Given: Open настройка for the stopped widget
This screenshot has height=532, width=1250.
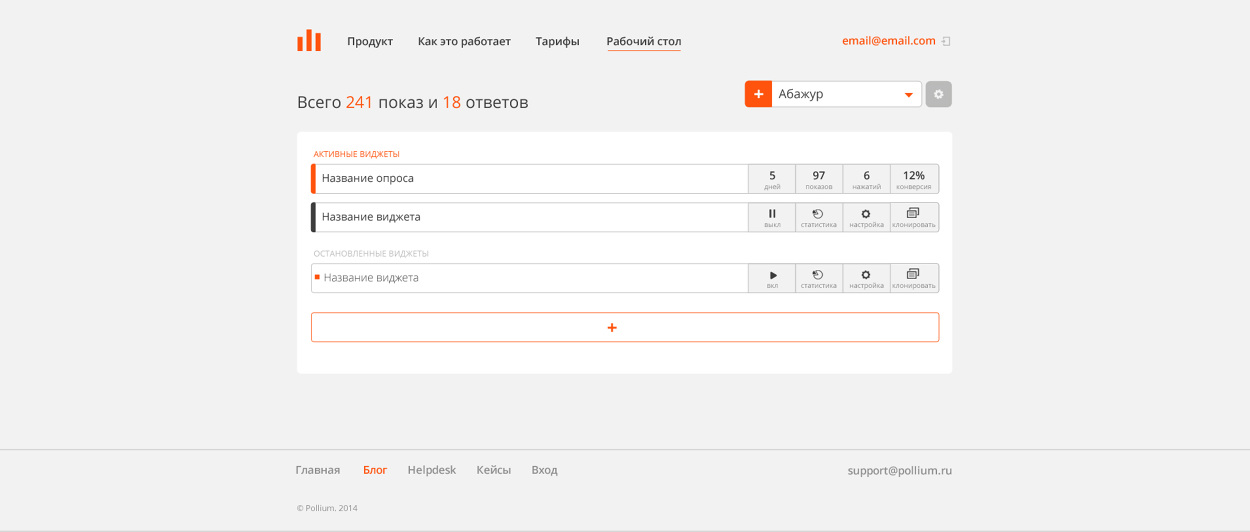Looking at the screenshot, I should (866, 278).
